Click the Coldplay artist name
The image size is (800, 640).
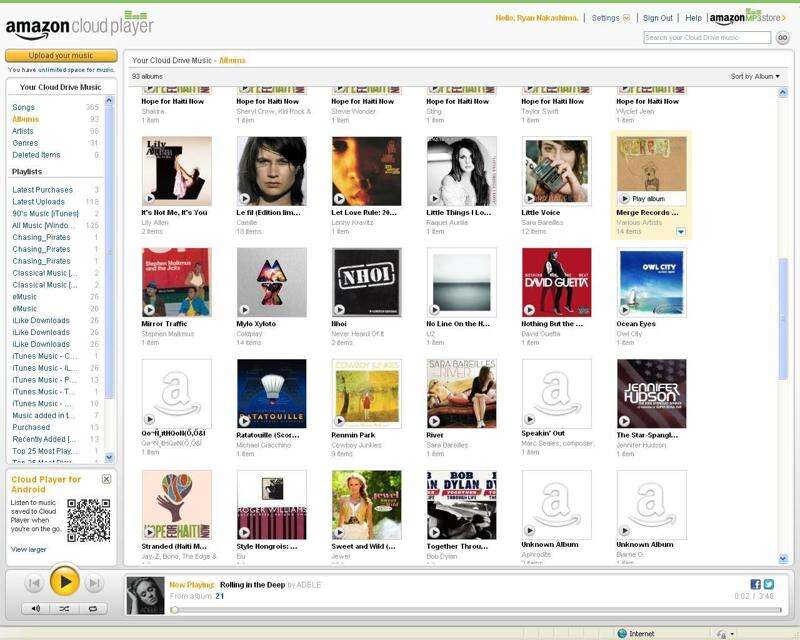click(x=249, y=334)
